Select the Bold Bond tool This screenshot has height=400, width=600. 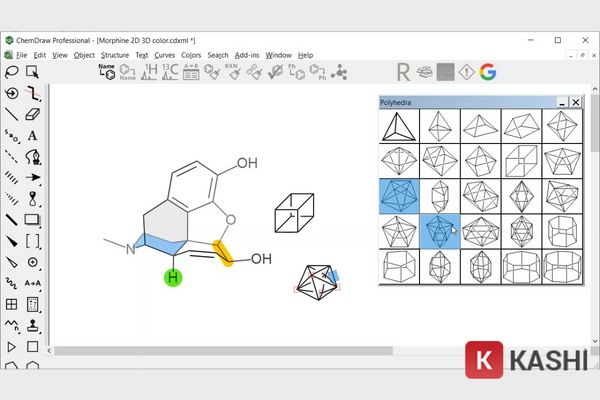click(11, 220)
